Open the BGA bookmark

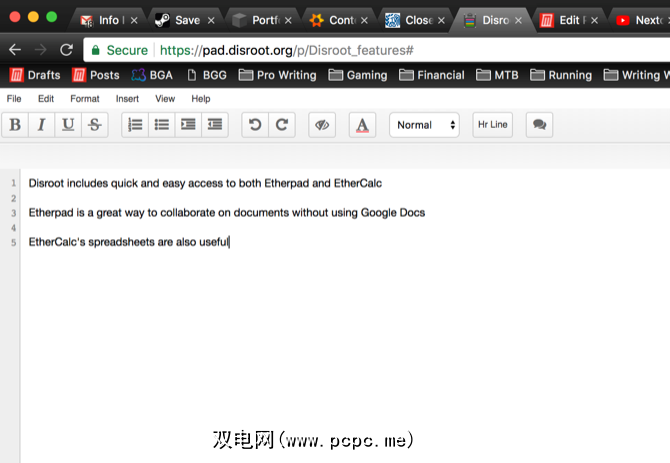point(152,75)
